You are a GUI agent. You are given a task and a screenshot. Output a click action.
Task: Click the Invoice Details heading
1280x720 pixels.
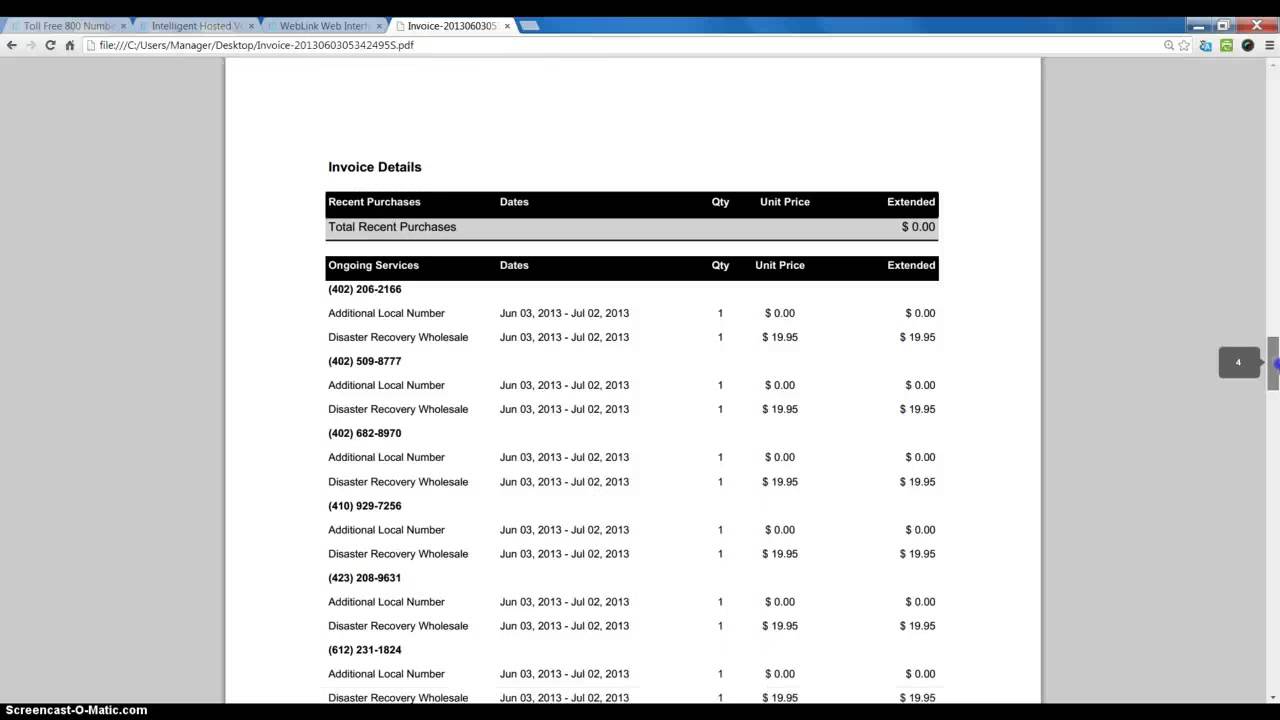click(x=375, y=167)
